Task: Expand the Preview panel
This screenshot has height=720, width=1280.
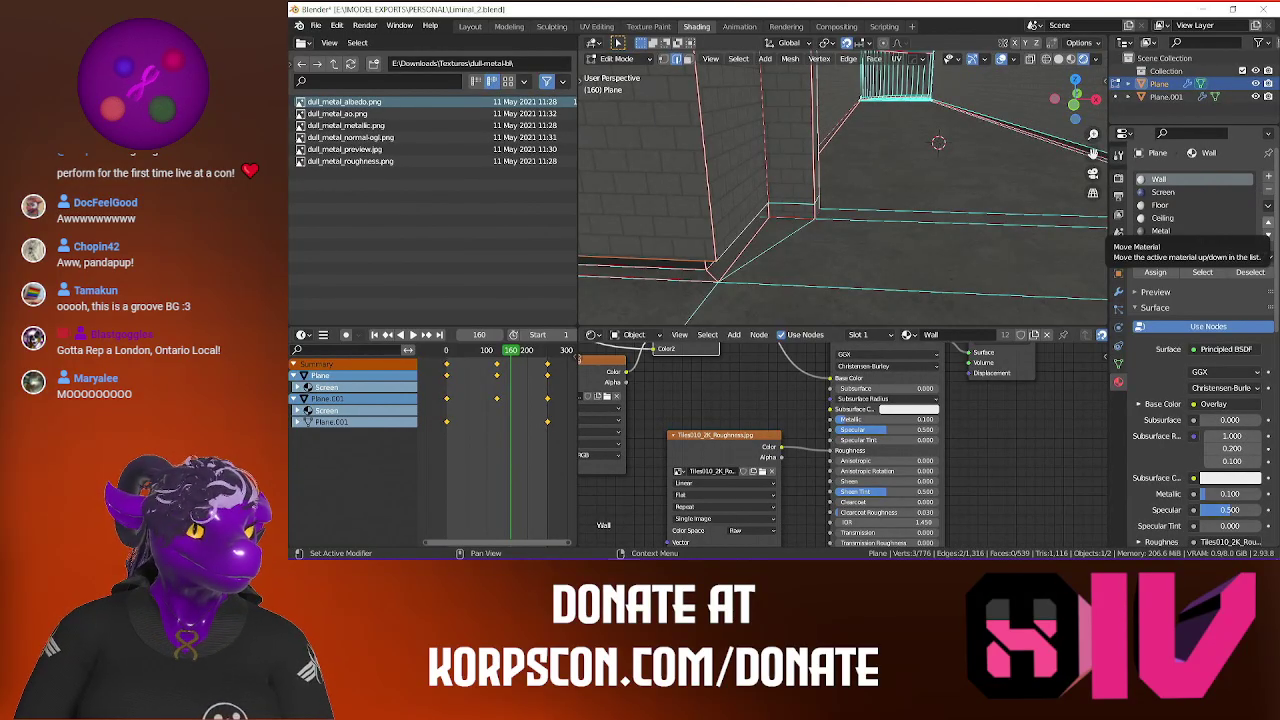Action: [1155, 292]
